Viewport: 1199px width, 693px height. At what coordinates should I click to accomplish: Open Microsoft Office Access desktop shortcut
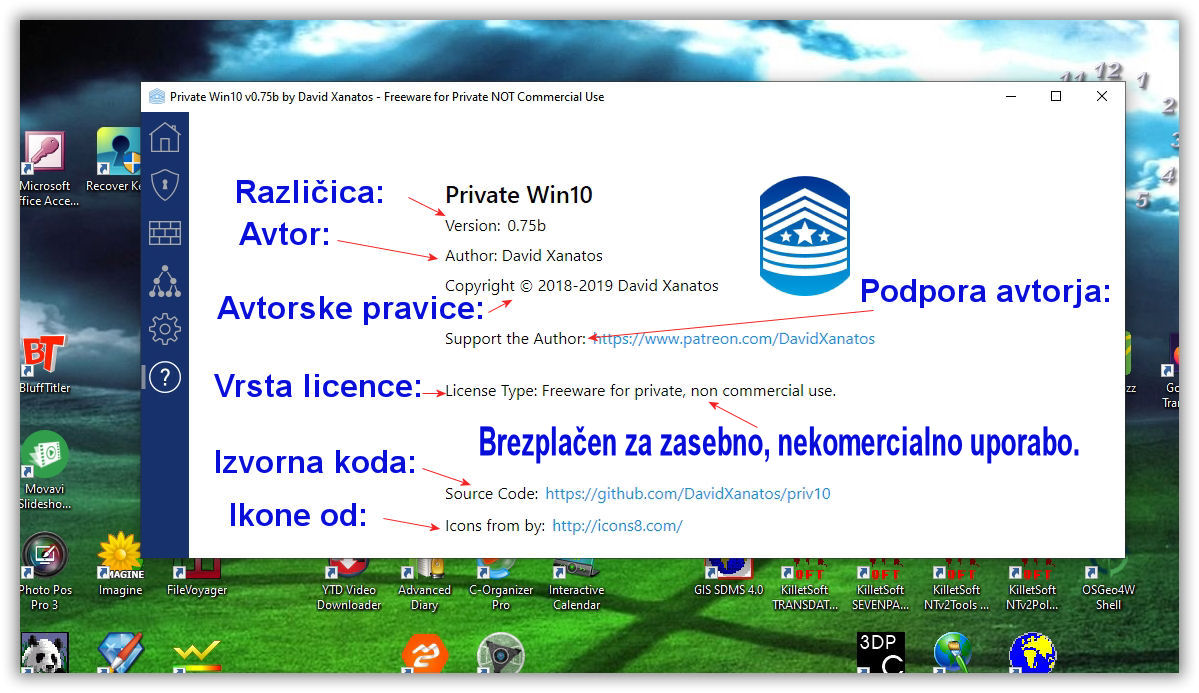[47, 168]
